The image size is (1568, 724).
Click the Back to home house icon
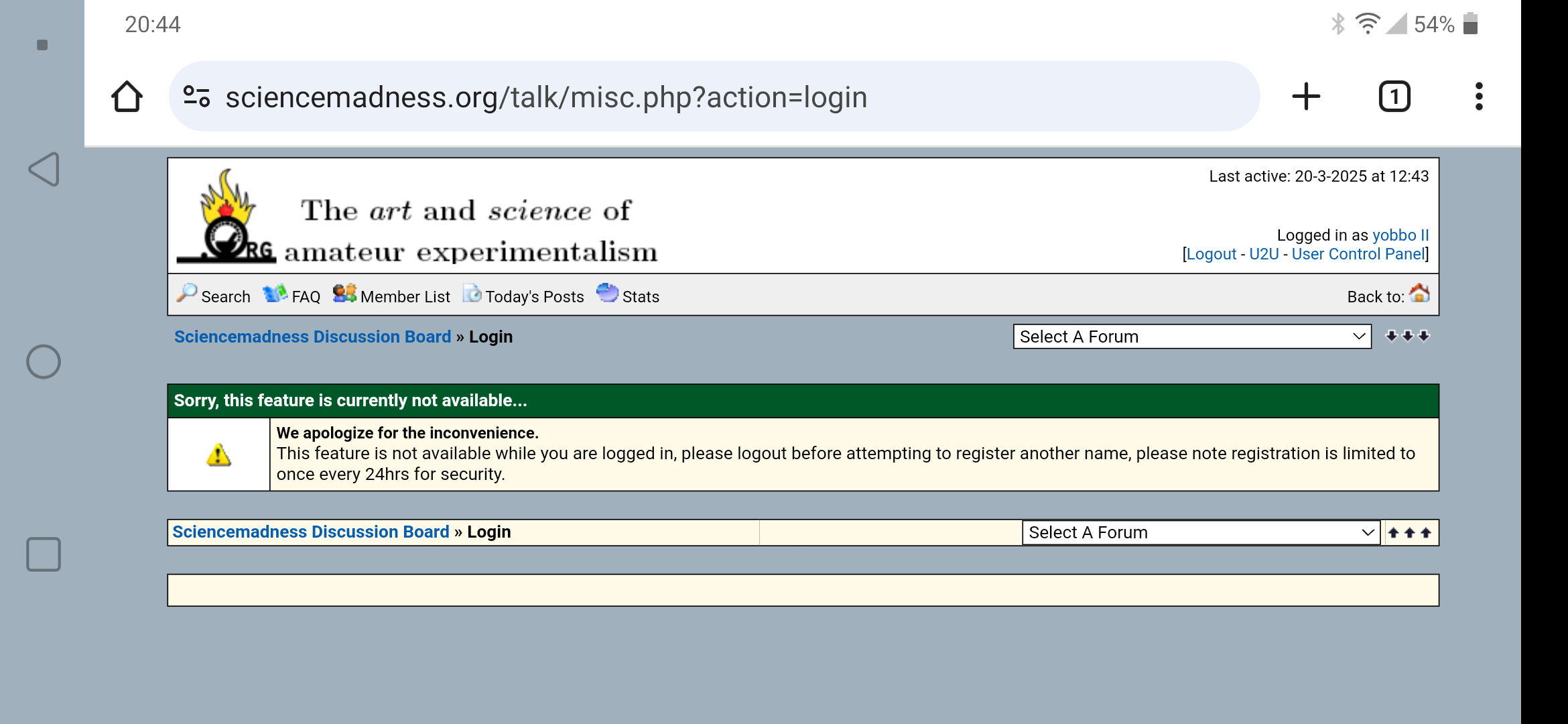pos(1419,294)
